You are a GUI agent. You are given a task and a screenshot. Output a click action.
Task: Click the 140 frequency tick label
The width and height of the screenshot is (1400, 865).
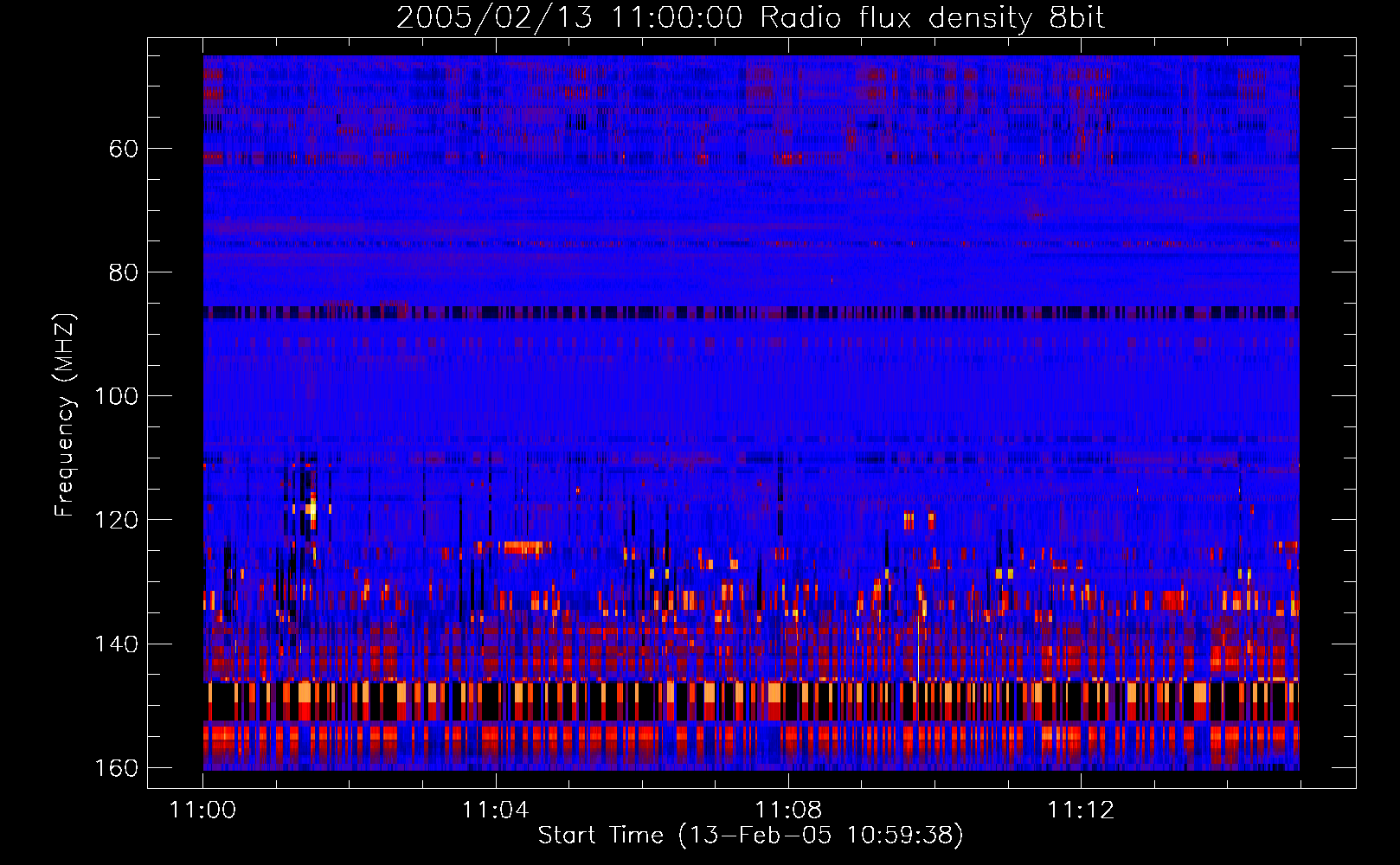click(116, 644)
